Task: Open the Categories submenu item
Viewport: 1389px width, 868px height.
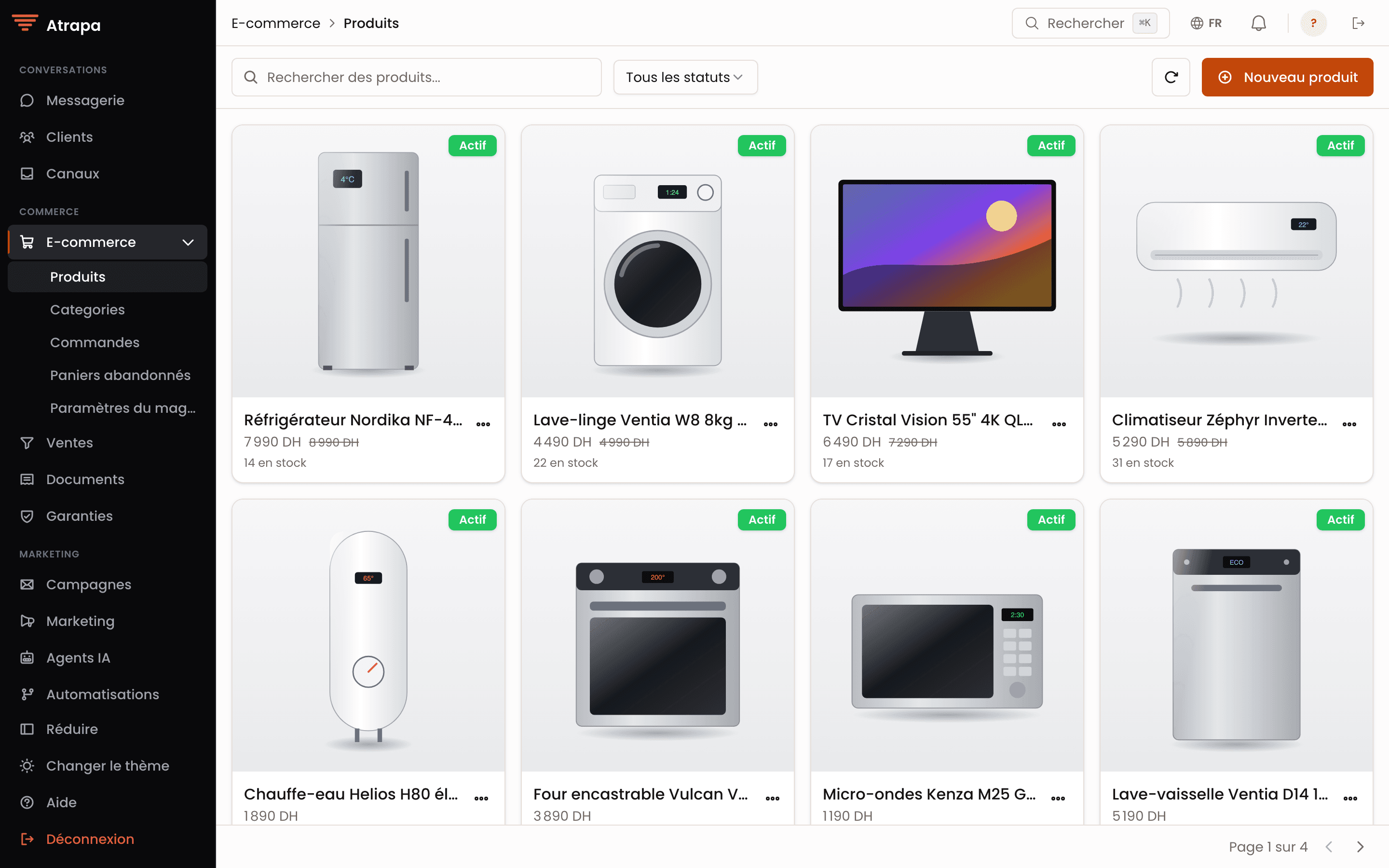Action: [108, 310]
